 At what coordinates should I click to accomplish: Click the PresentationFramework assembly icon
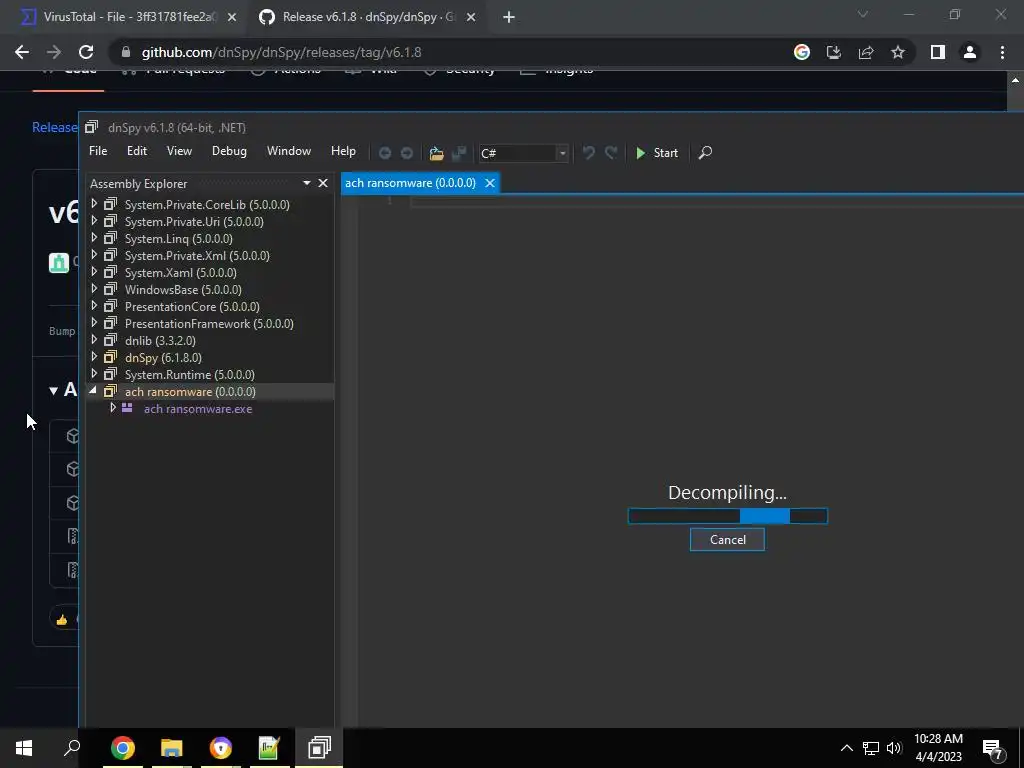[x=110, y=323]
